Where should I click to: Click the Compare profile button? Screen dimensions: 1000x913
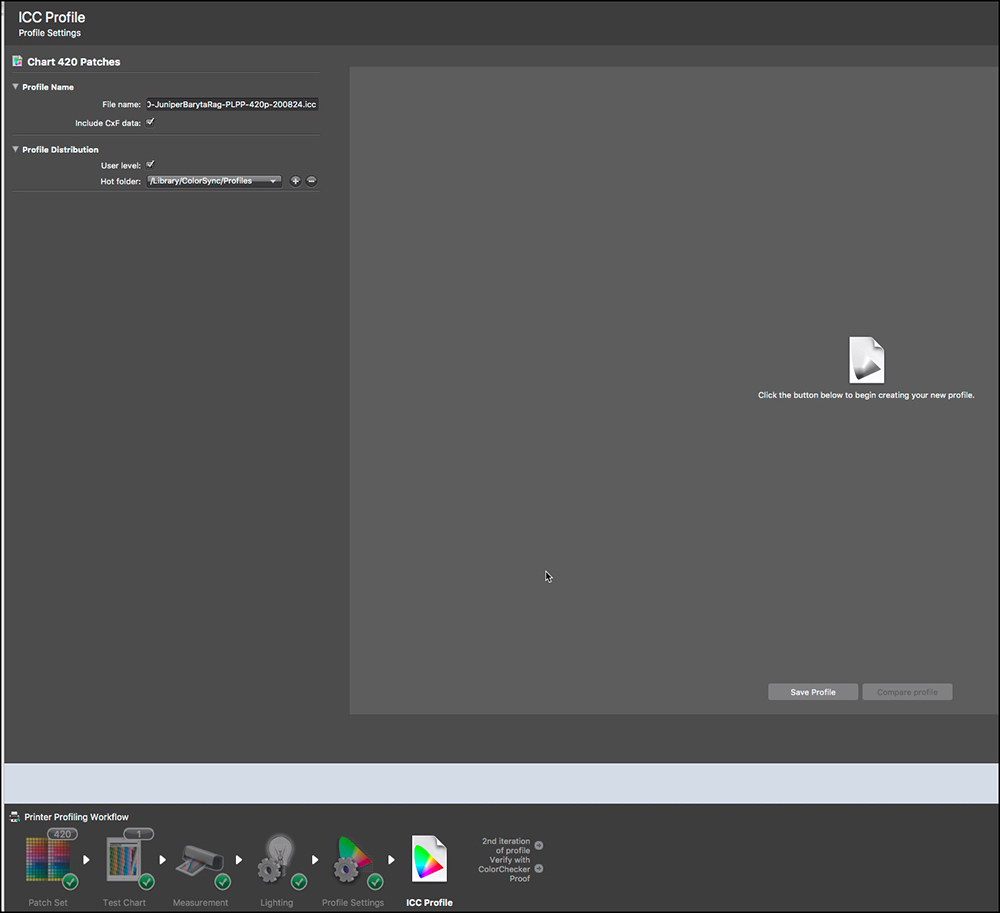tap(907, 692)
